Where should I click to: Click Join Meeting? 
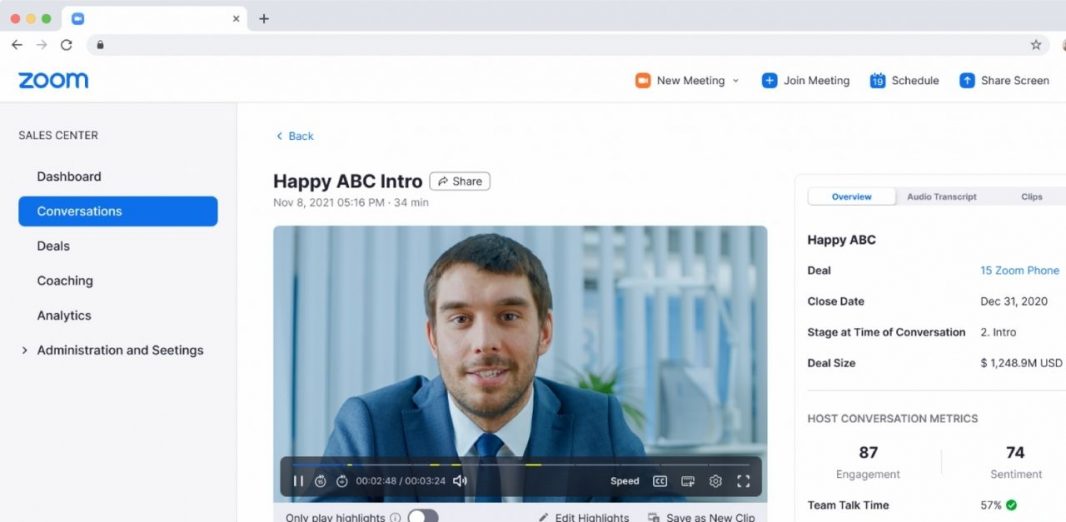[x=806, y=80]
